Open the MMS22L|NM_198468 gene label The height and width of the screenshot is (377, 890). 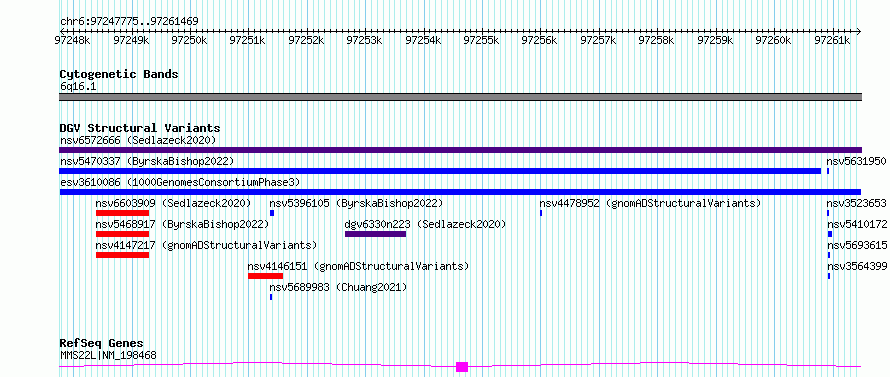[x=108, y=355]
